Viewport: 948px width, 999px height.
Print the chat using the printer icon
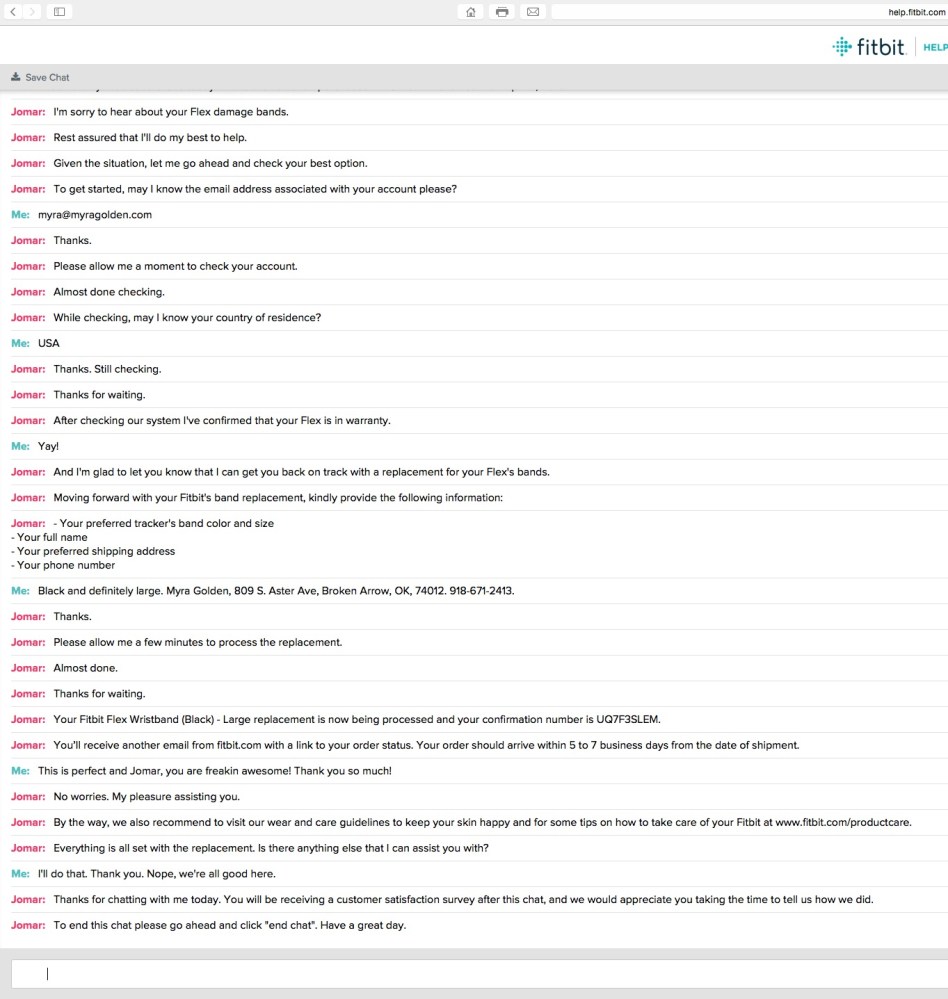[501, 12]
